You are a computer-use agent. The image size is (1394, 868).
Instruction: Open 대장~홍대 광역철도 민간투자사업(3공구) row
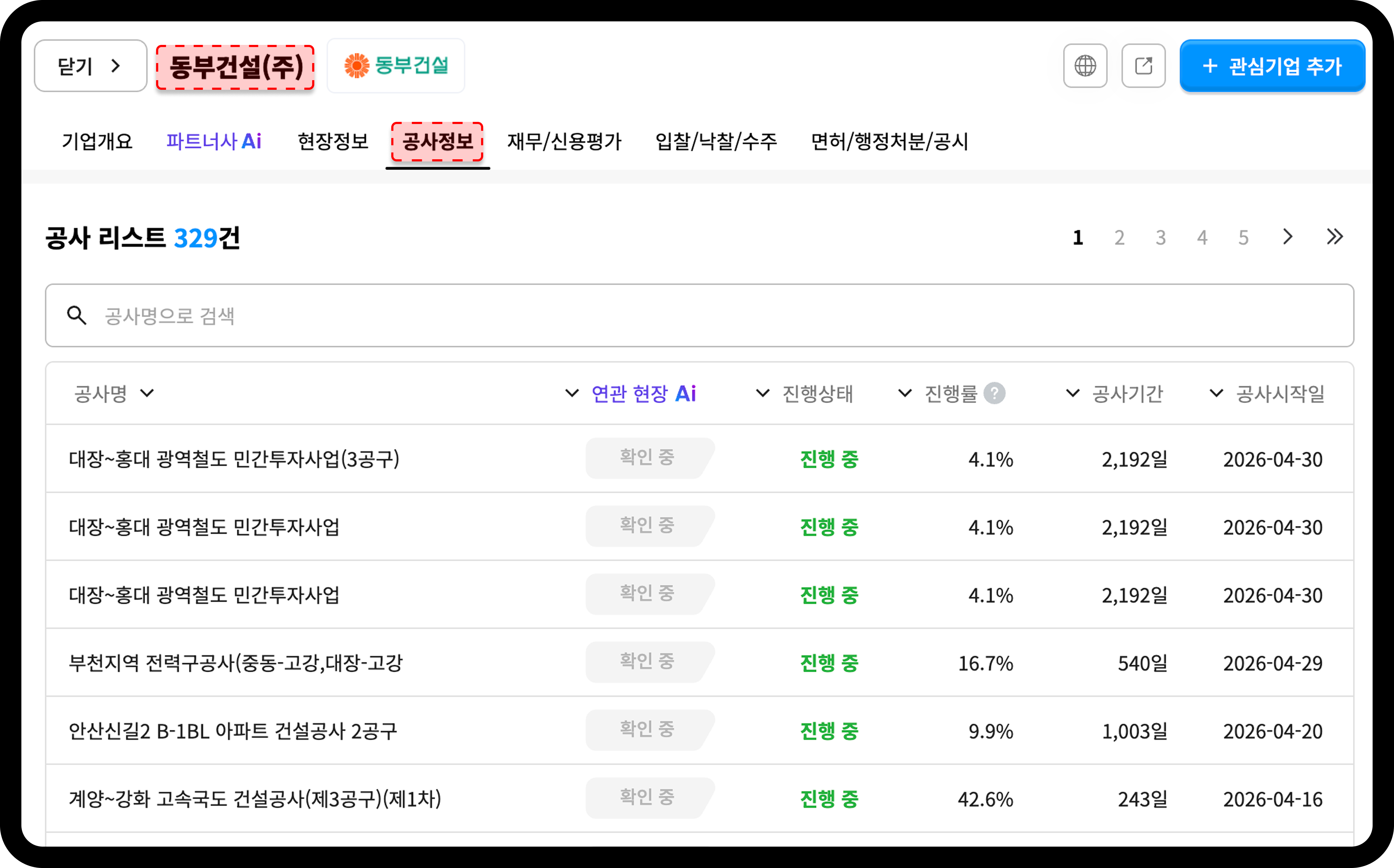click(x=699, y=459)
